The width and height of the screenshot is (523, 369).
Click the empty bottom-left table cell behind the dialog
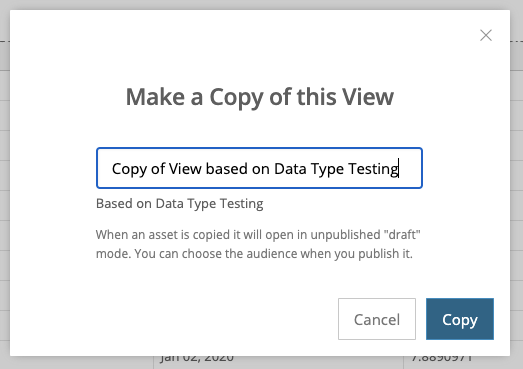point(77,362)
